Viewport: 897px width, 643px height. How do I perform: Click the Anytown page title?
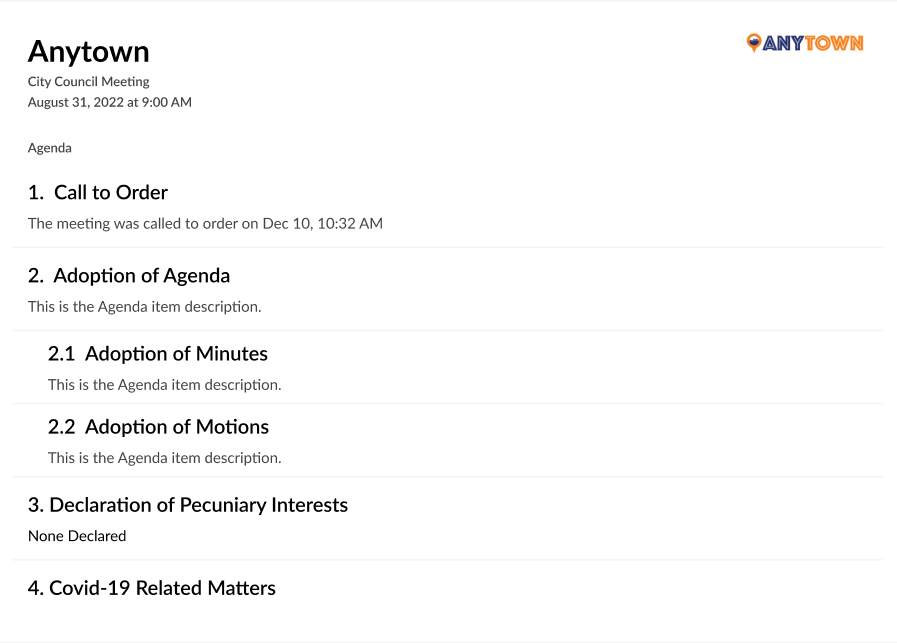pos(89,51)
